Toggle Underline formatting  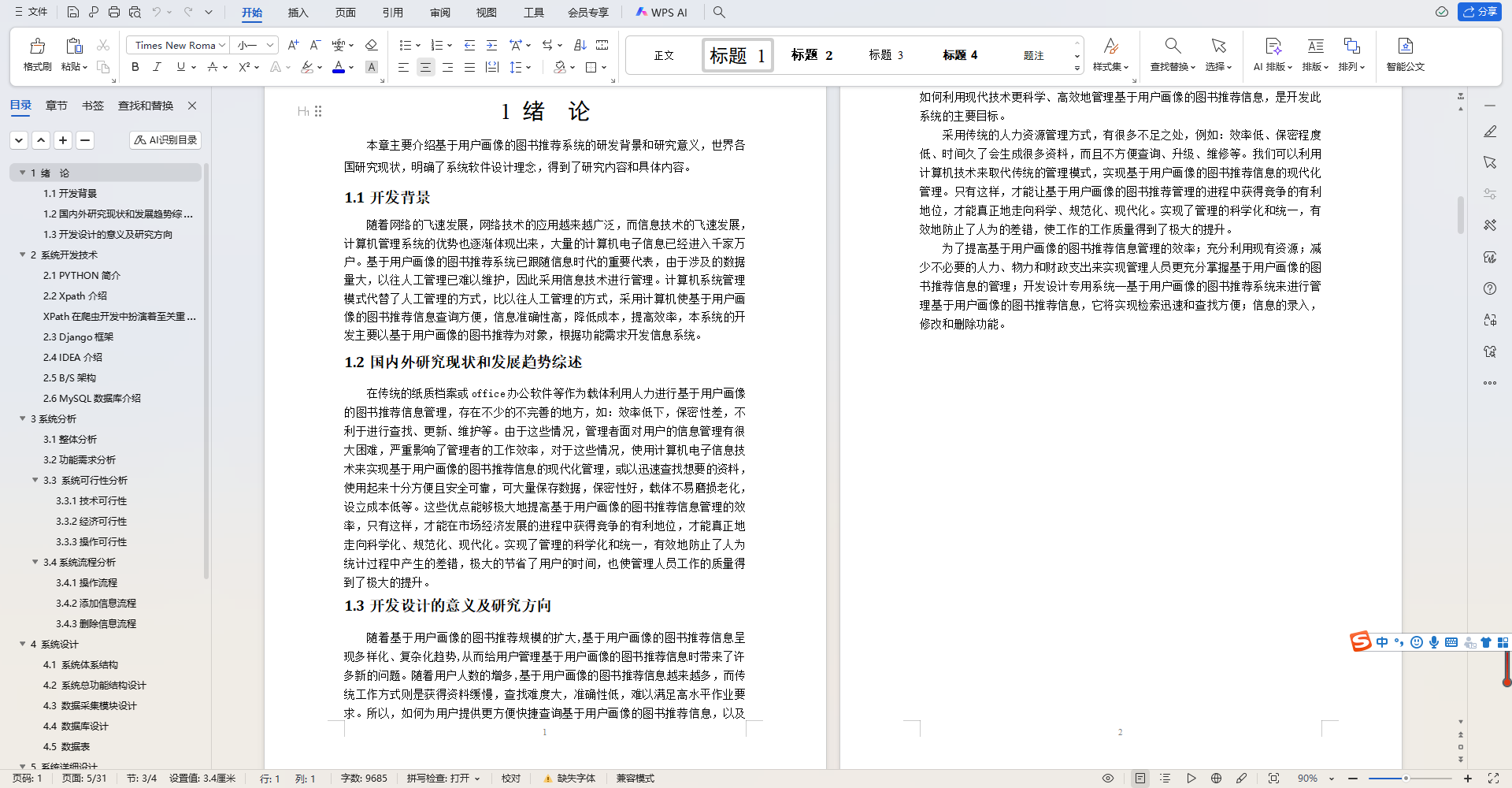coord(180,67)
